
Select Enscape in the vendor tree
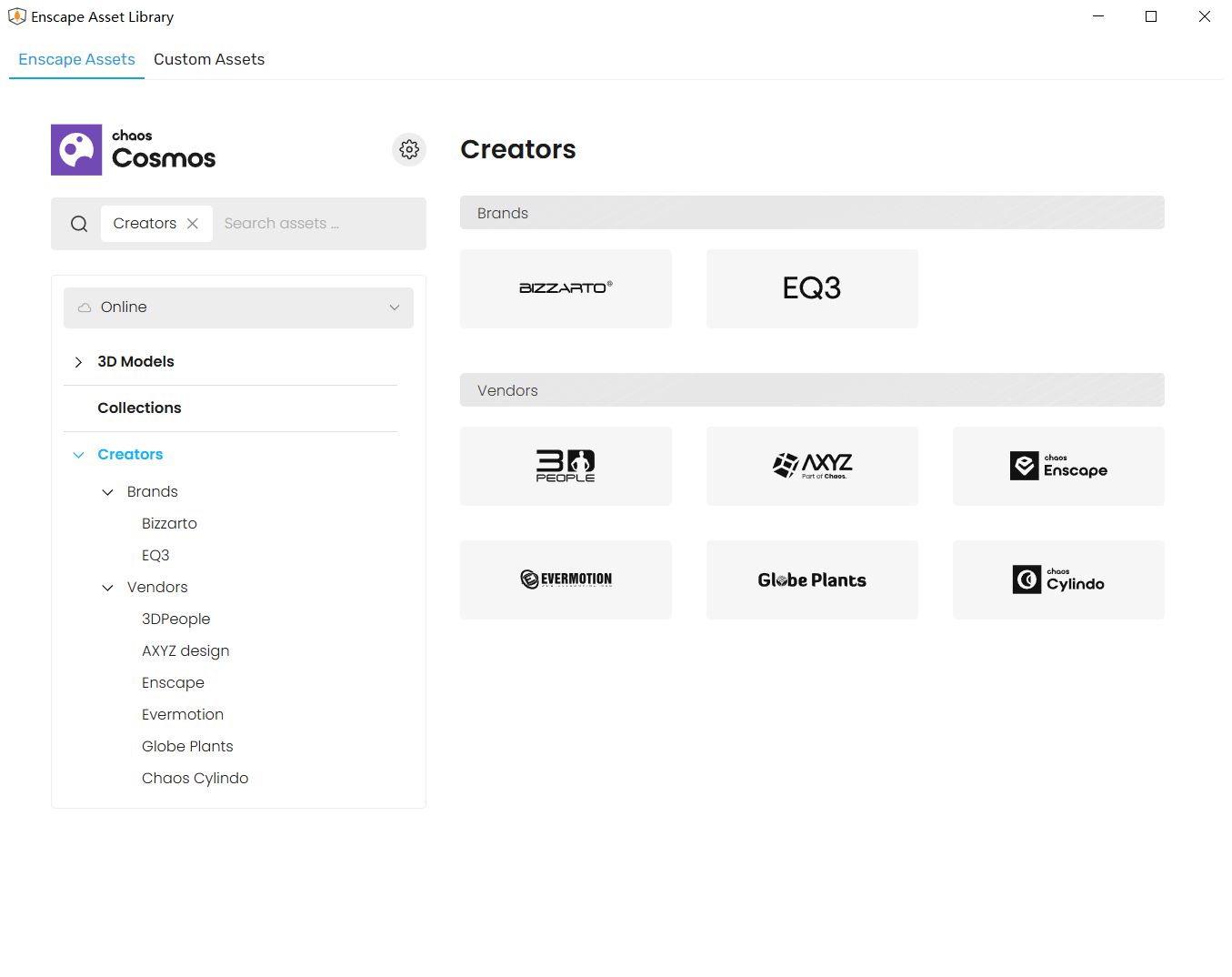click(173, 682)
